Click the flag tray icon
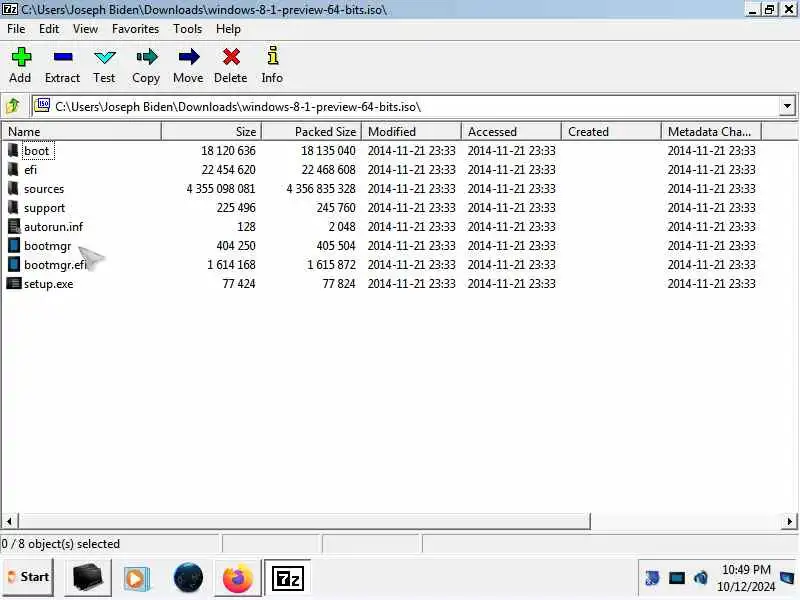 pos(652,578)
